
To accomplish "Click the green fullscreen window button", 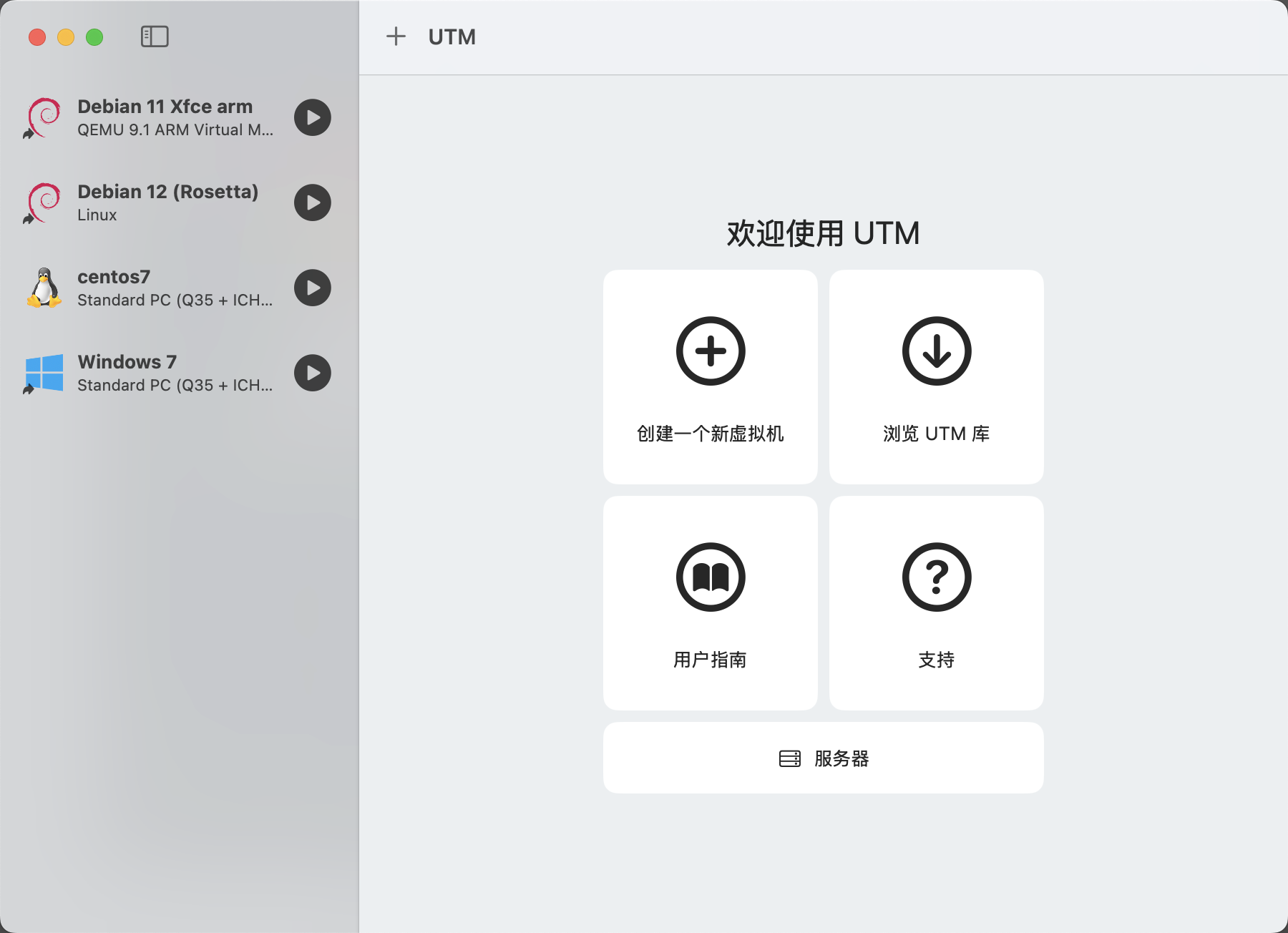I will (94, 37).
